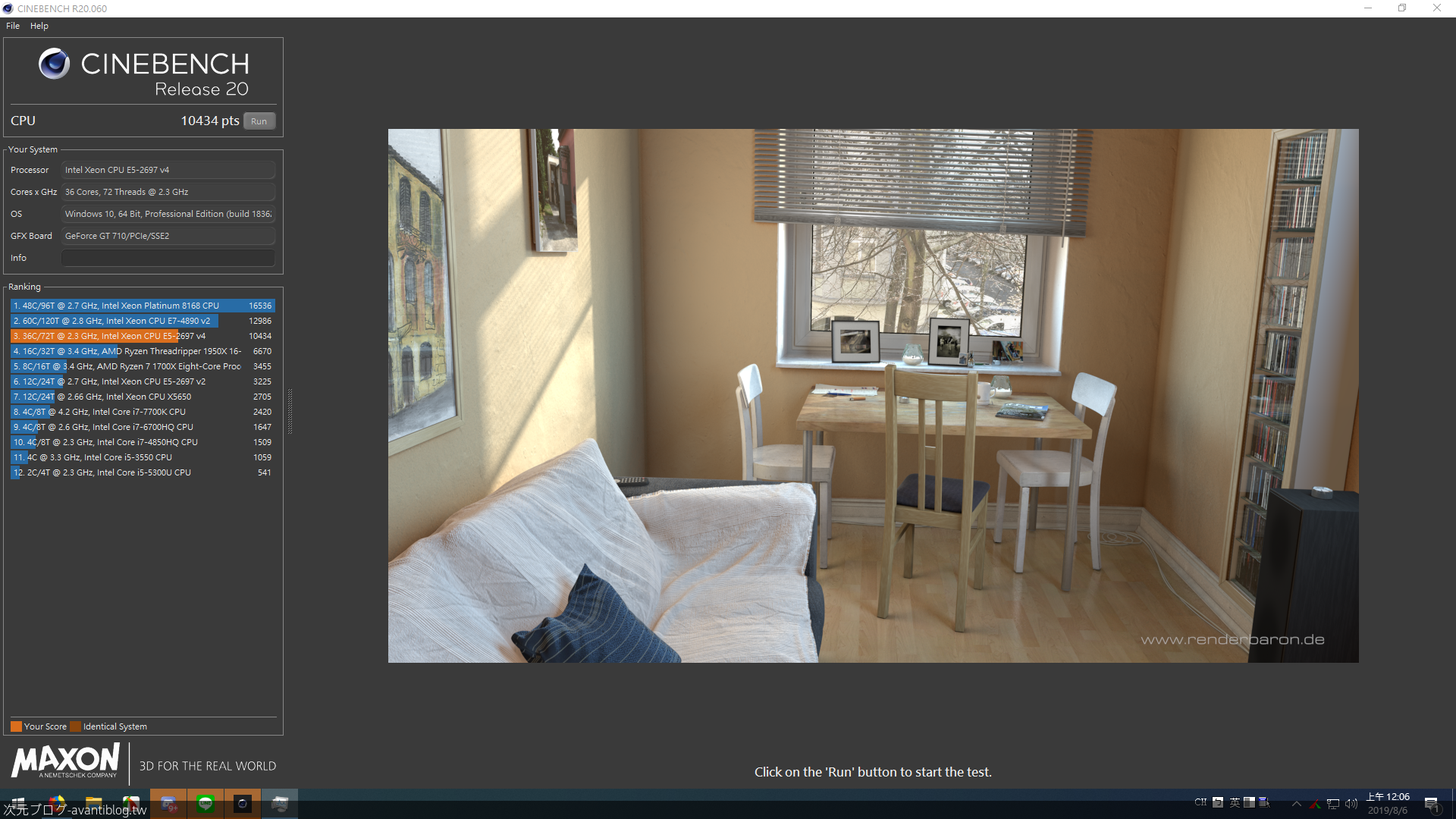Open Windows Start menu
The height and width of the screenshot is (819, 1456).
click(17, 804)
